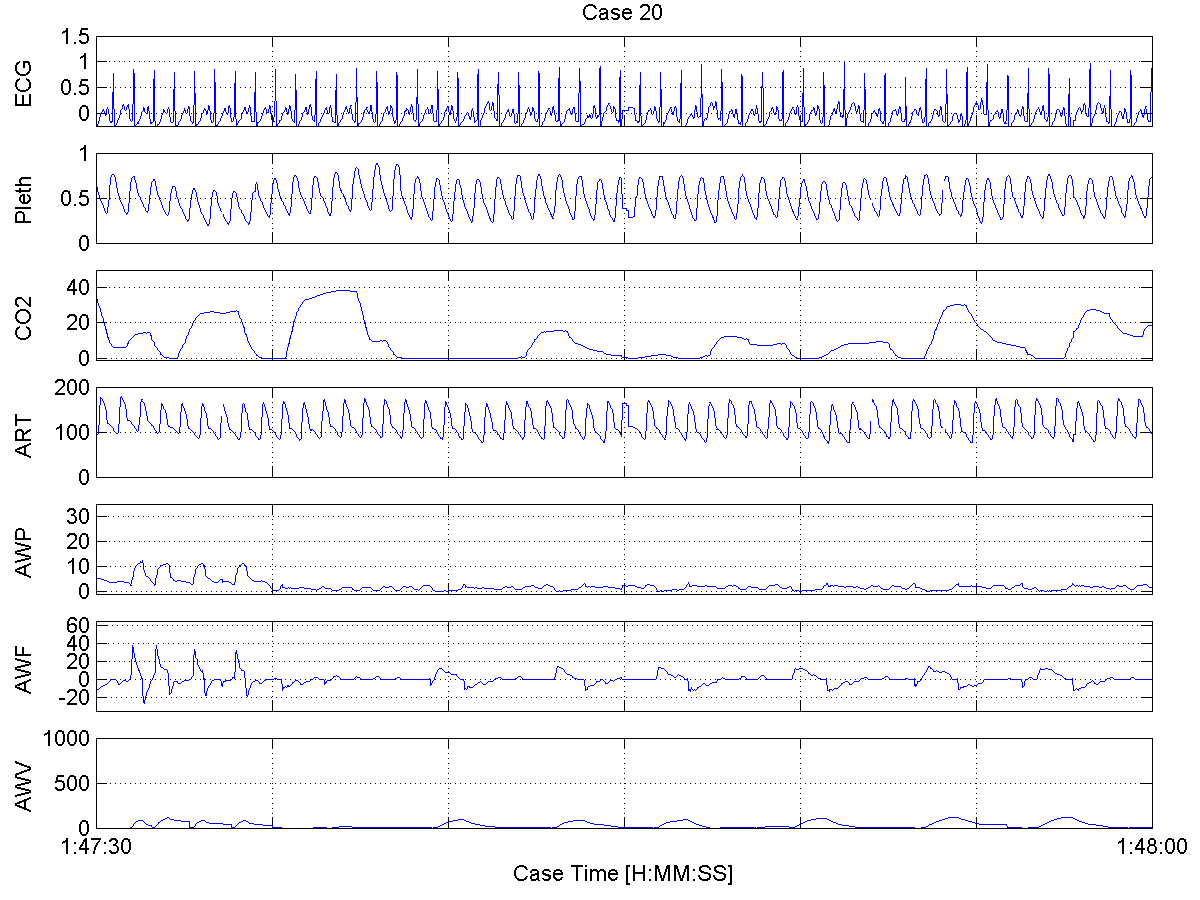Click the 200 tick on ART axis
The height and width of the screenshot is (900, 1200).
pyautogui.click(x=74, y=388)
